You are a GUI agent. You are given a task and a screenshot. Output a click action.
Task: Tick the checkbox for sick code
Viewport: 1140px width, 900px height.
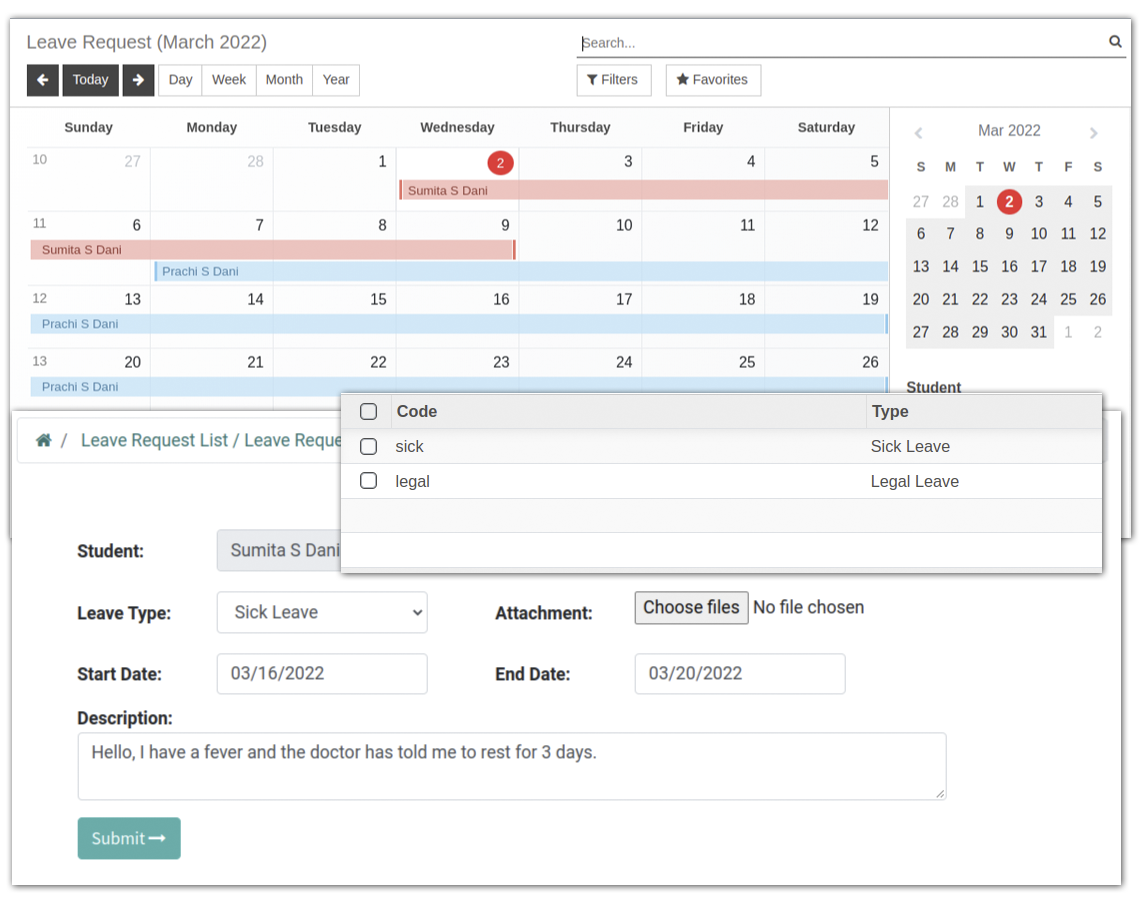tap(368, 446)
